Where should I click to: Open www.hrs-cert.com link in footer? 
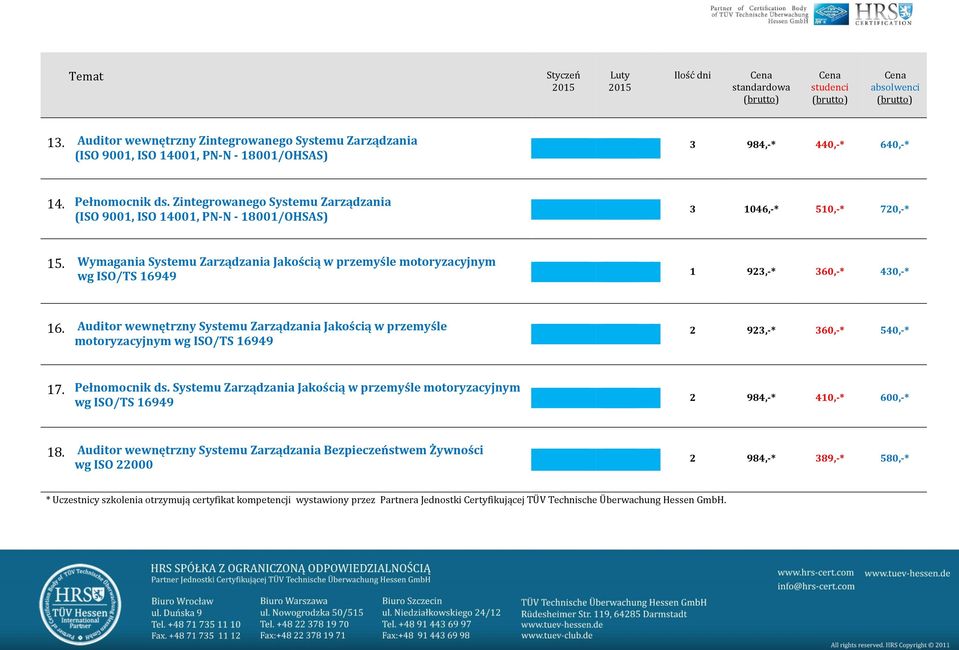click(815, 572)
